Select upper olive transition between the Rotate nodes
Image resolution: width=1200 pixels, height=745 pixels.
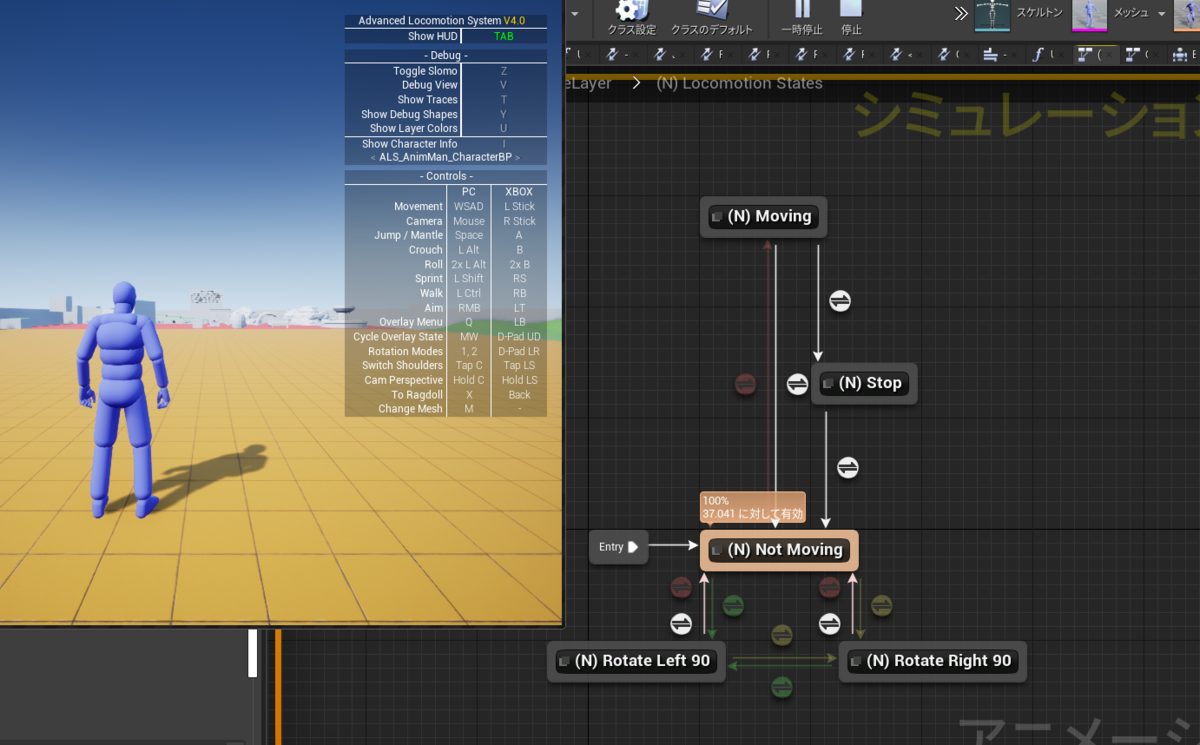point(782,635)
